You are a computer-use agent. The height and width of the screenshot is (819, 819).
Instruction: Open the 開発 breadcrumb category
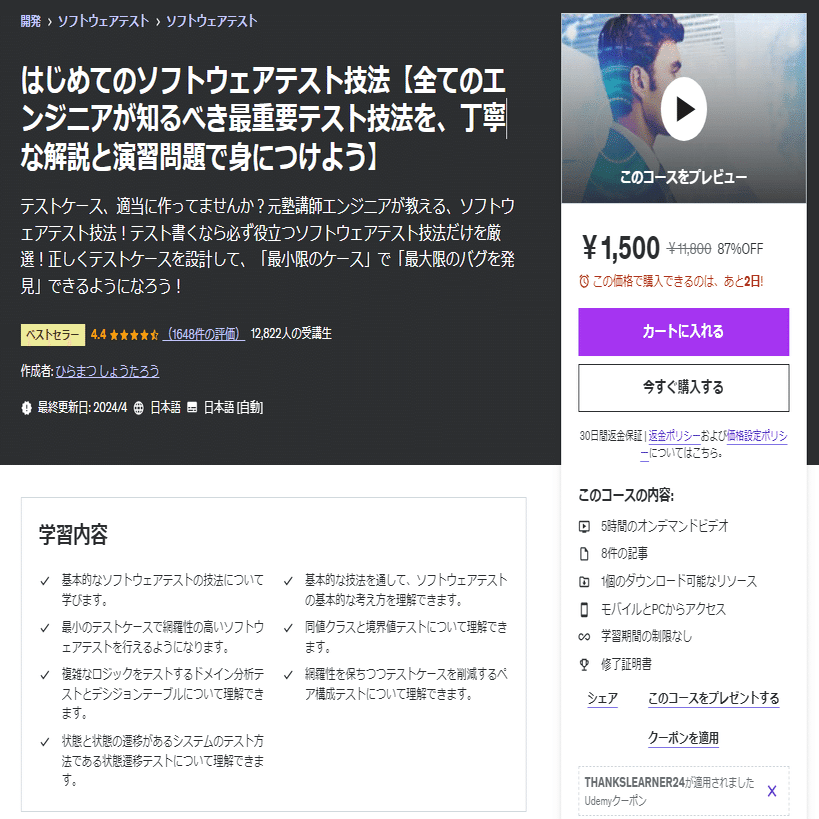(30, 21)
